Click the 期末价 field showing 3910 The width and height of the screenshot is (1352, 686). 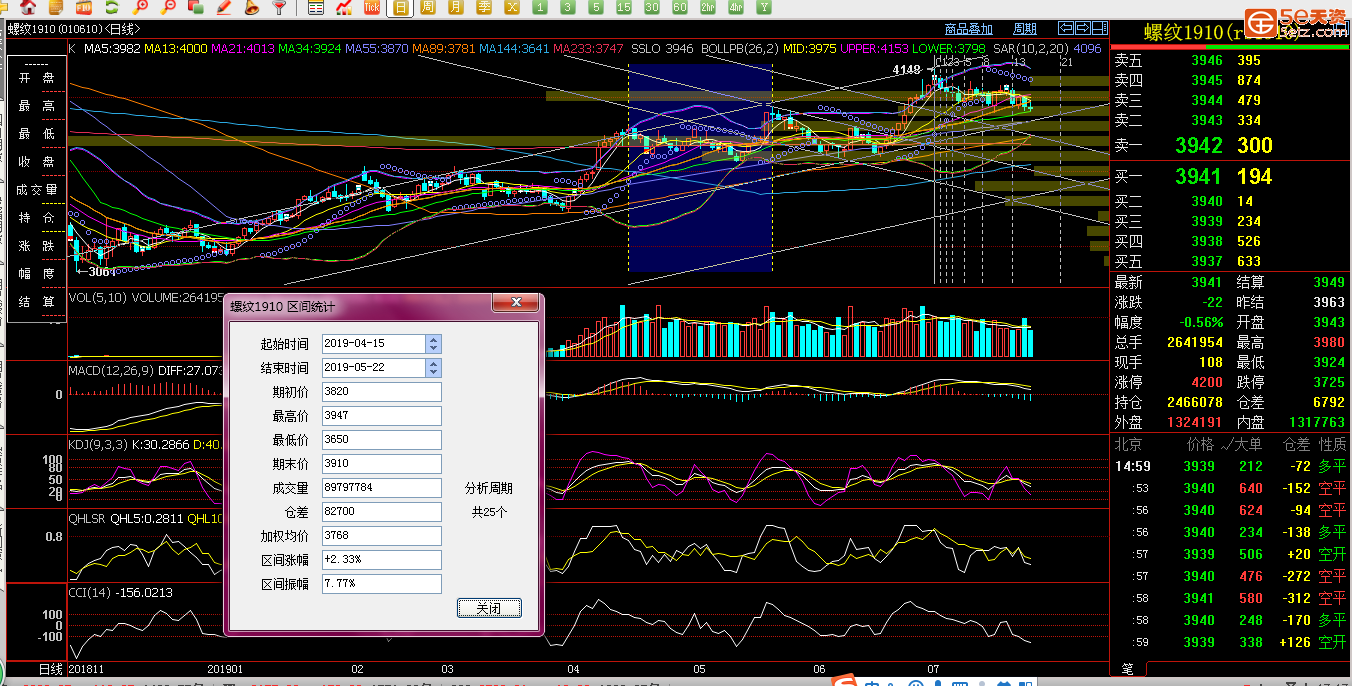(x=382, y=464)
